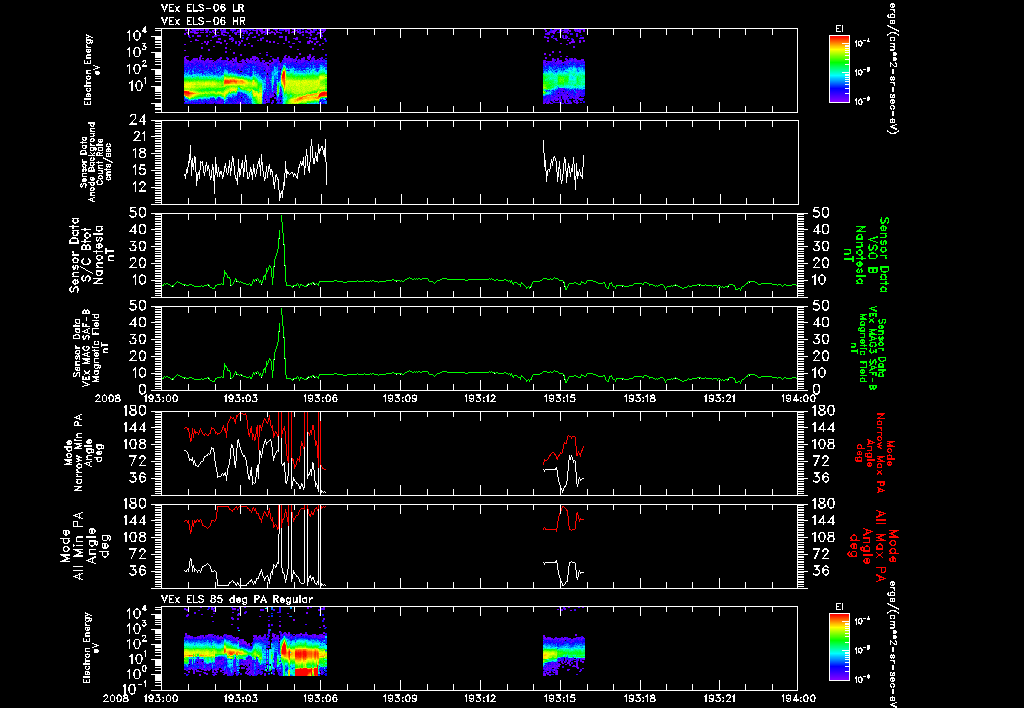
Task: Click the 193:15 spectrogram patch in top panel
Action: 564,69
